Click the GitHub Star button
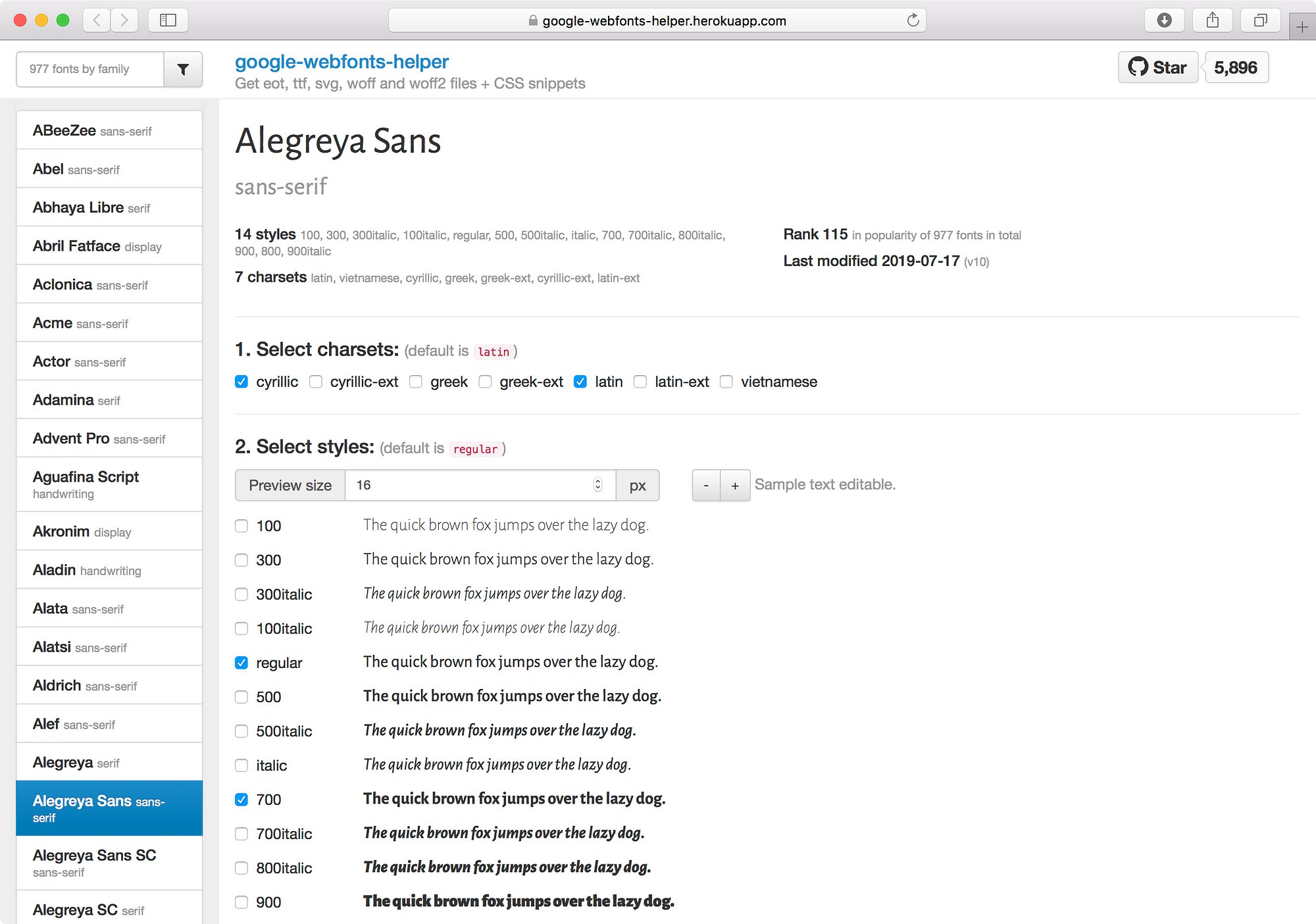 1158,67
